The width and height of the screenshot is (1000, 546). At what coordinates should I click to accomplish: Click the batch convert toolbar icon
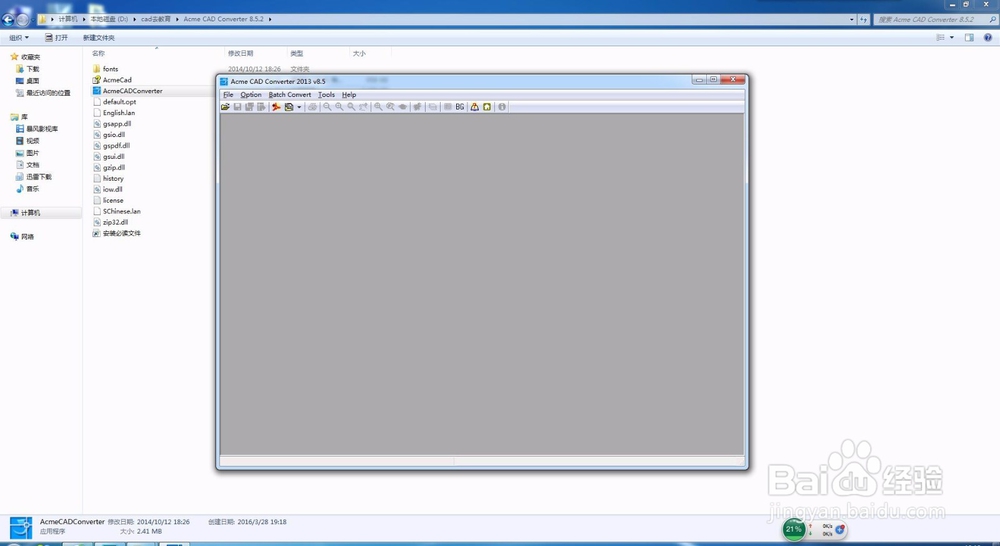pos(290,107)
